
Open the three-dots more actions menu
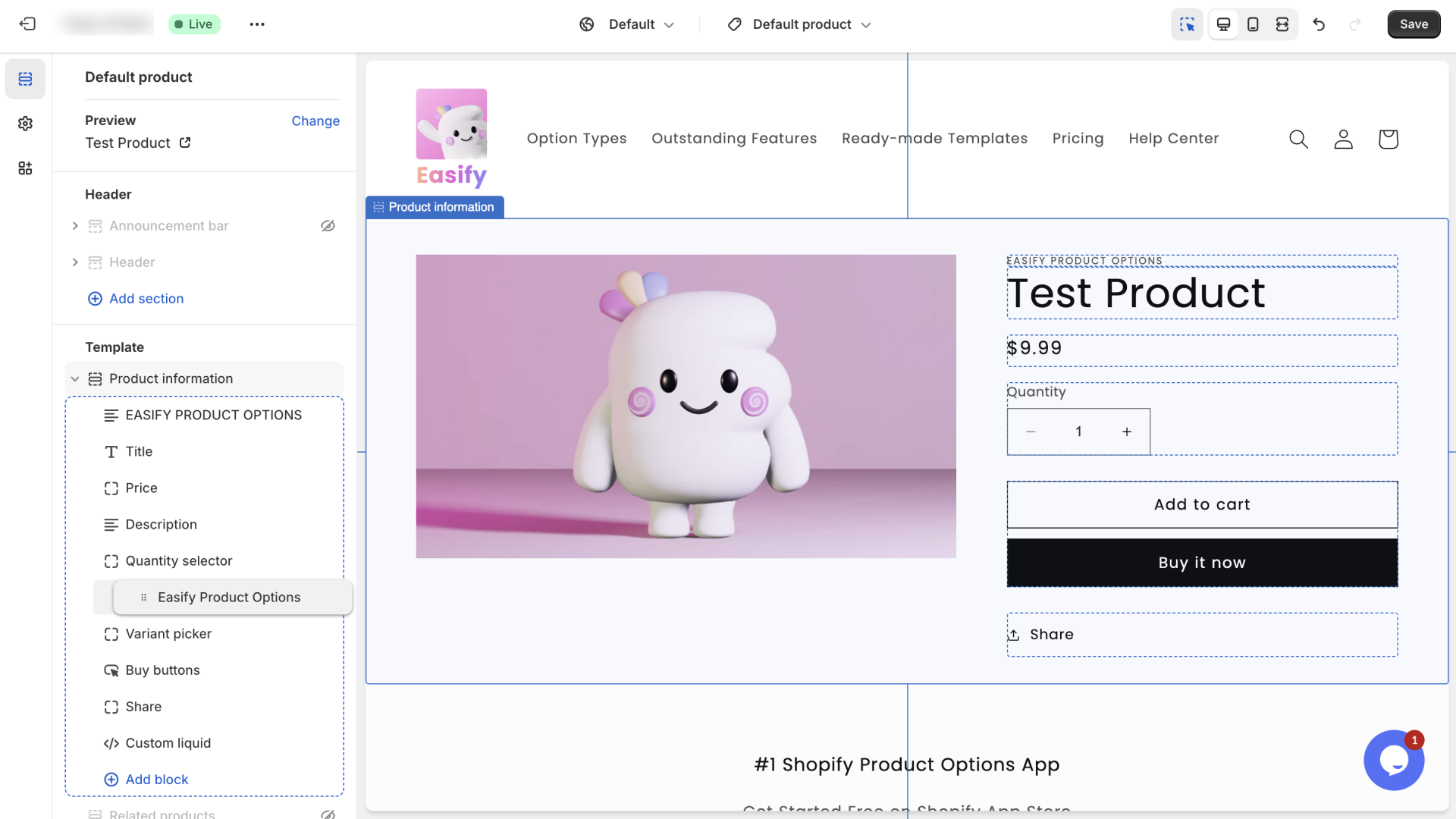coord(257,24)
